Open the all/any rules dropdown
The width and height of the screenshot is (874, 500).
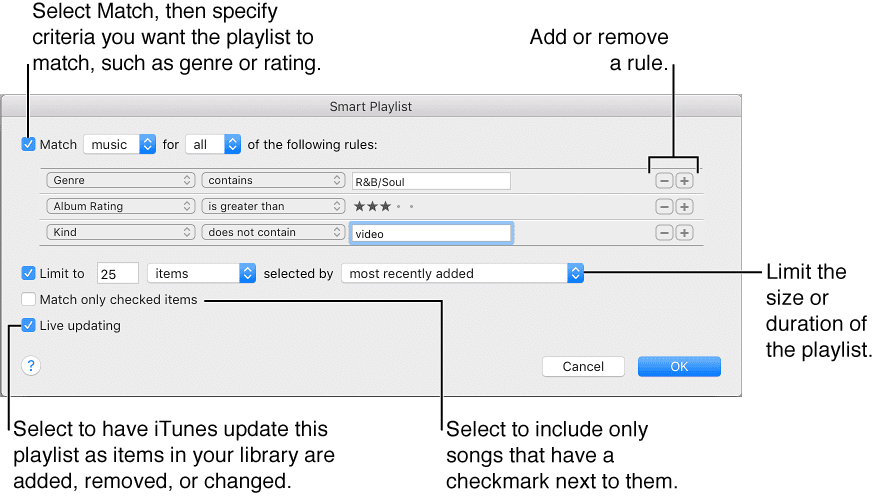(213, 144)
